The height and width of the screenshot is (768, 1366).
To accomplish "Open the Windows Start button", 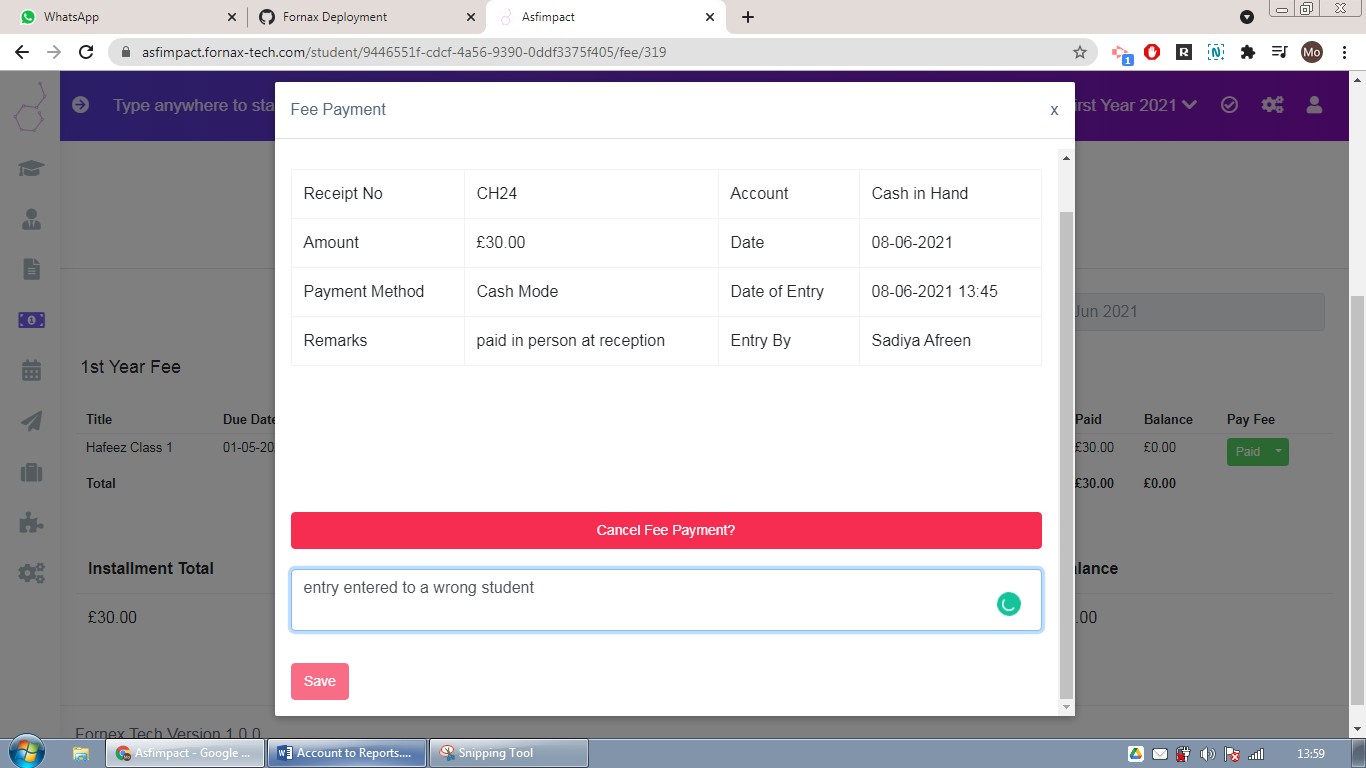I will (26, 753).
